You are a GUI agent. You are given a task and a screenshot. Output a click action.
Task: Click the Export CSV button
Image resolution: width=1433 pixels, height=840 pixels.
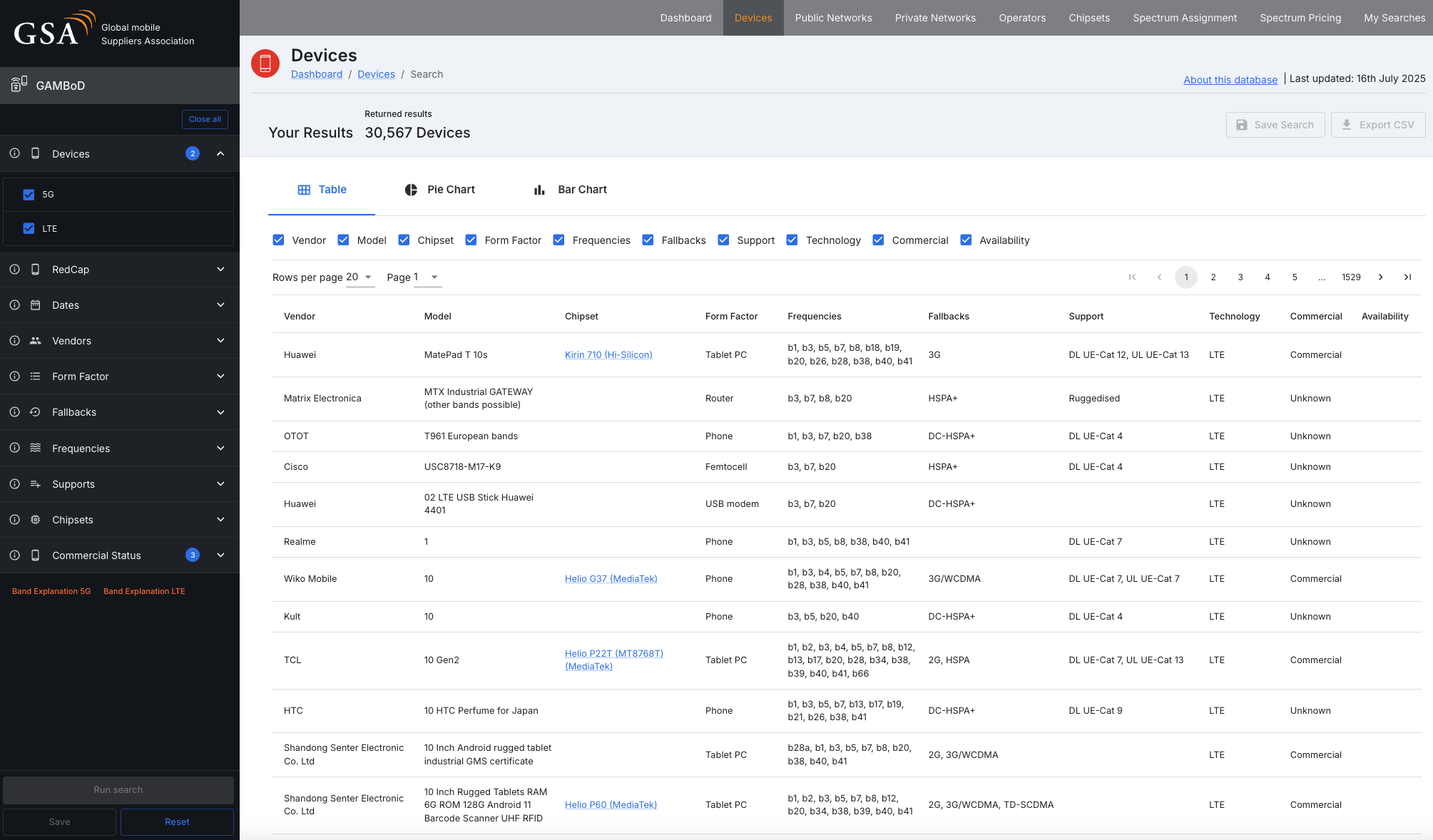pyautogui.click(x=1378, y=125)
